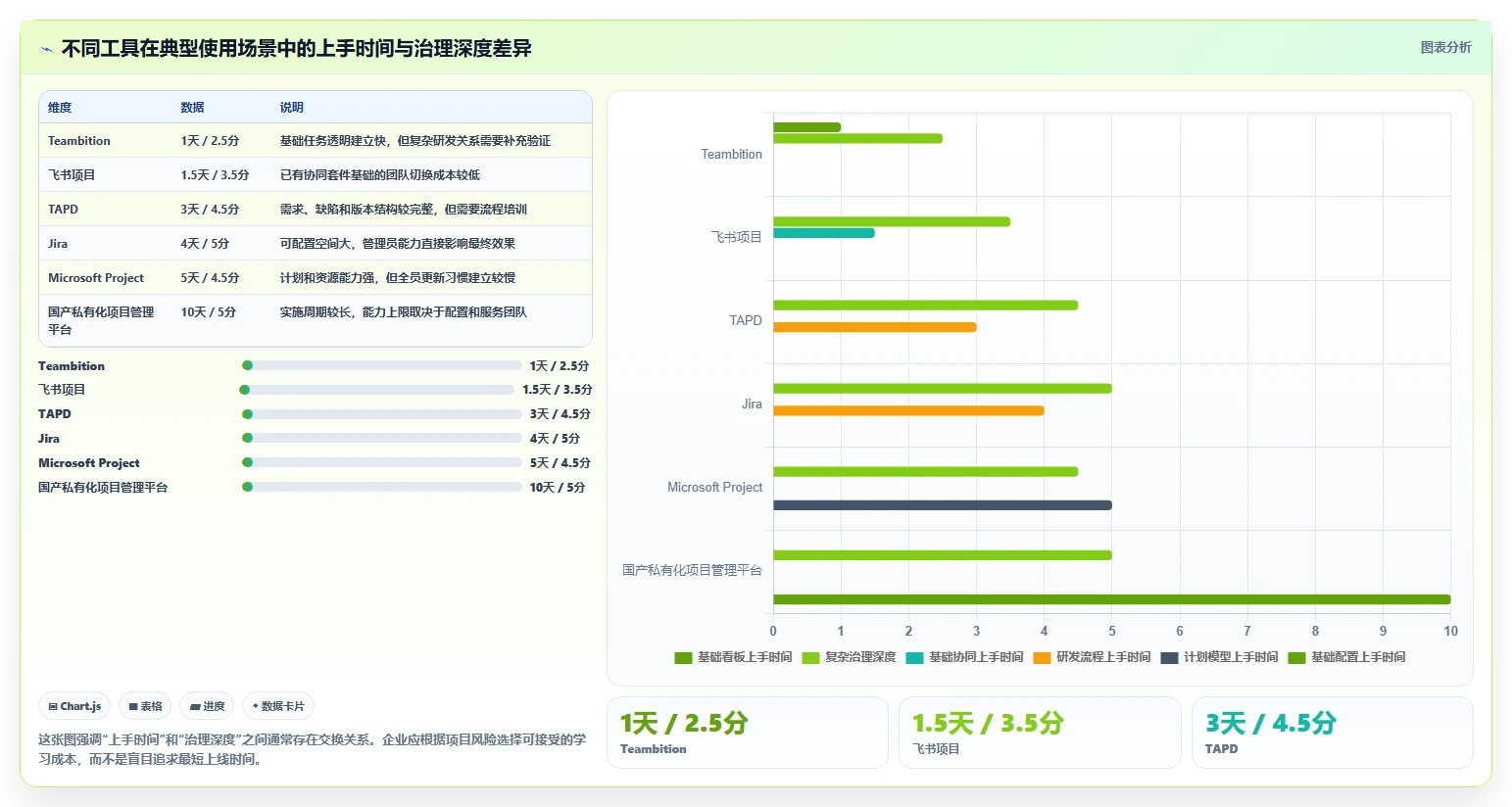This screenshot has height=807, width=1512.
Task: Click the 10天 / 5分 value in the table
Action: pos(209,312)
